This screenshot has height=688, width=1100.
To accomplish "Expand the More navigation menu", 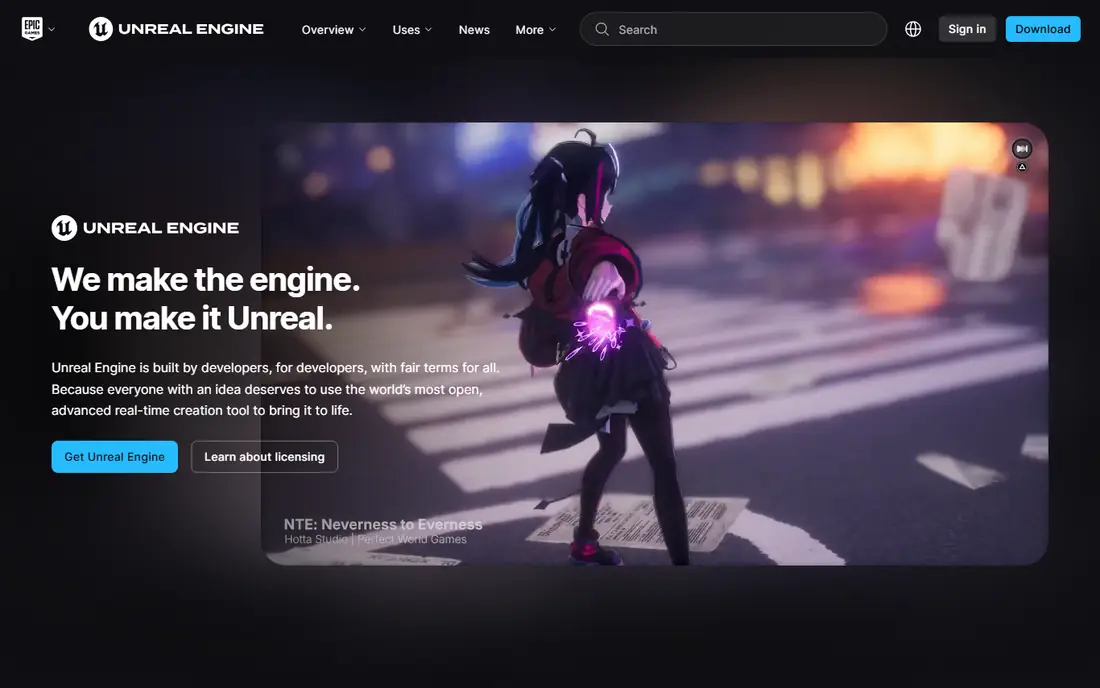I will pyautogui.click(x=535, y=29).
